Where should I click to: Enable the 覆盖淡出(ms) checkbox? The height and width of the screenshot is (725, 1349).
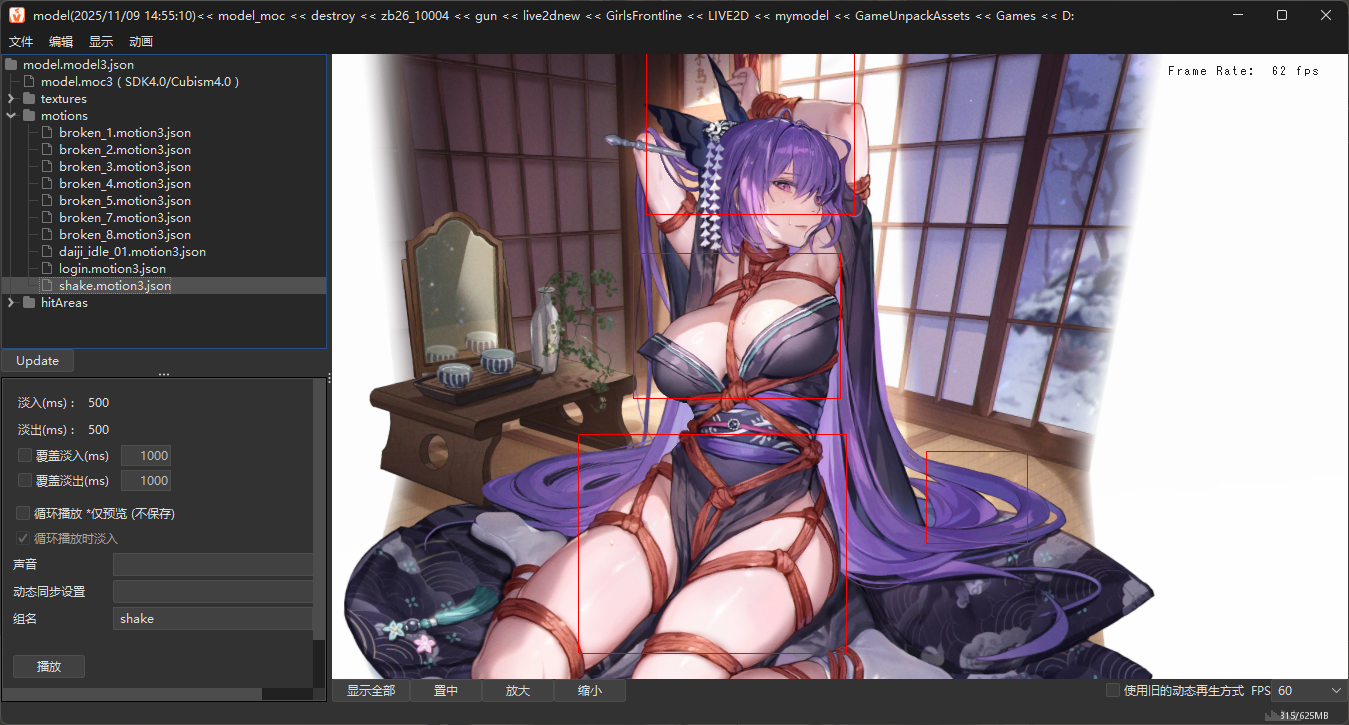click(x=24, y=481)
